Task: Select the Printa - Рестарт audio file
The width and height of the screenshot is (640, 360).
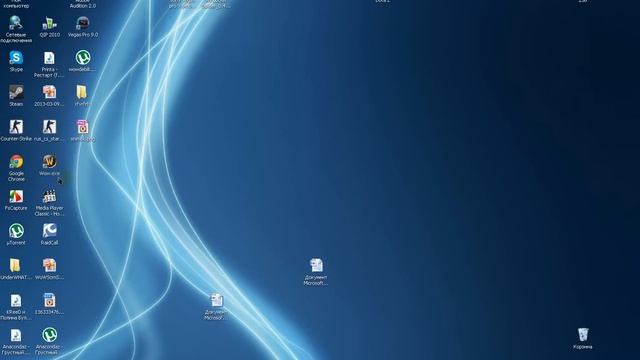Action: (49, 58)
